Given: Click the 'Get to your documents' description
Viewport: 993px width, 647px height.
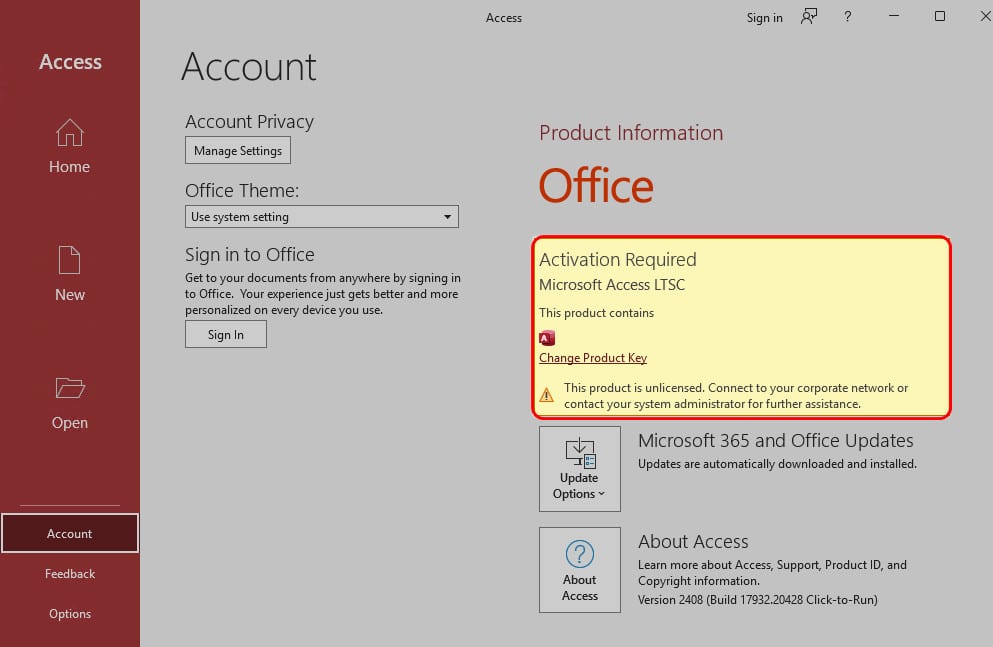Looking at the screenshot, I should pos(323,294).
